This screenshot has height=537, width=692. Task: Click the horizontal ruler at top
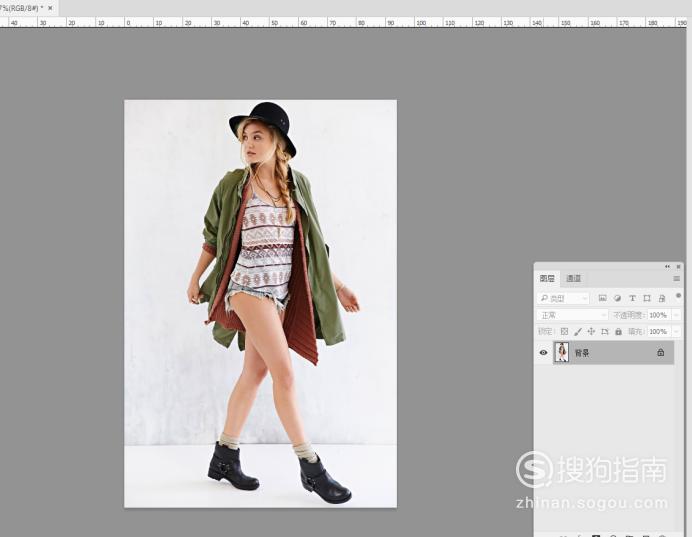pyautogui.click(x=343, y=22)
